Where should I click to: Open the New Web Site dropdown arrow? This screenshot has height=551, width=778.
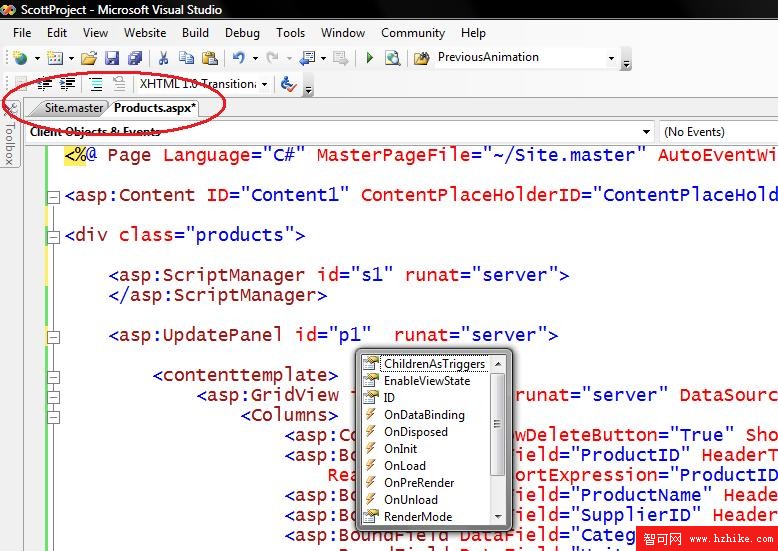click(x=37, y=59)
